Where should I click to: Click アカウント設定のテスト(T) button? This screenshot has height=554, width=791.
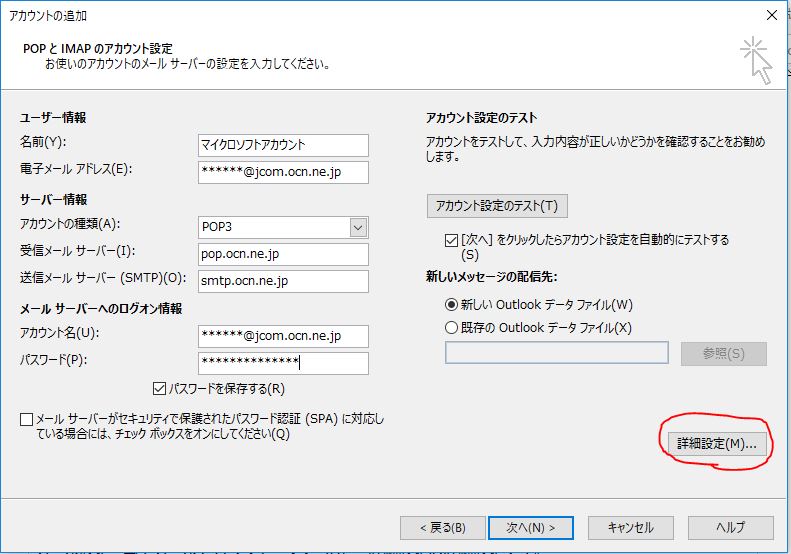(497, 206)
